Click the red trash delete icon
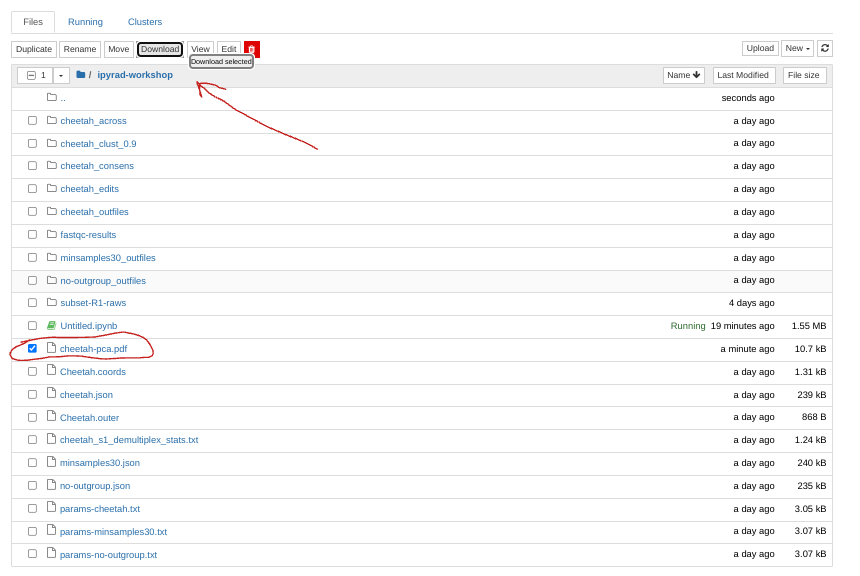The height and width of the screenshot is (576, 860). [251, 49]
